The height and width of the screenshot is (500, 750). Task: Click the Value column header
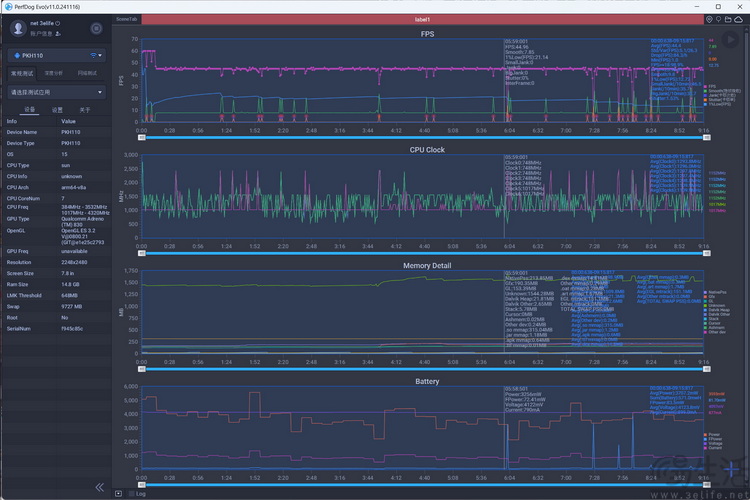click(68, 121)
